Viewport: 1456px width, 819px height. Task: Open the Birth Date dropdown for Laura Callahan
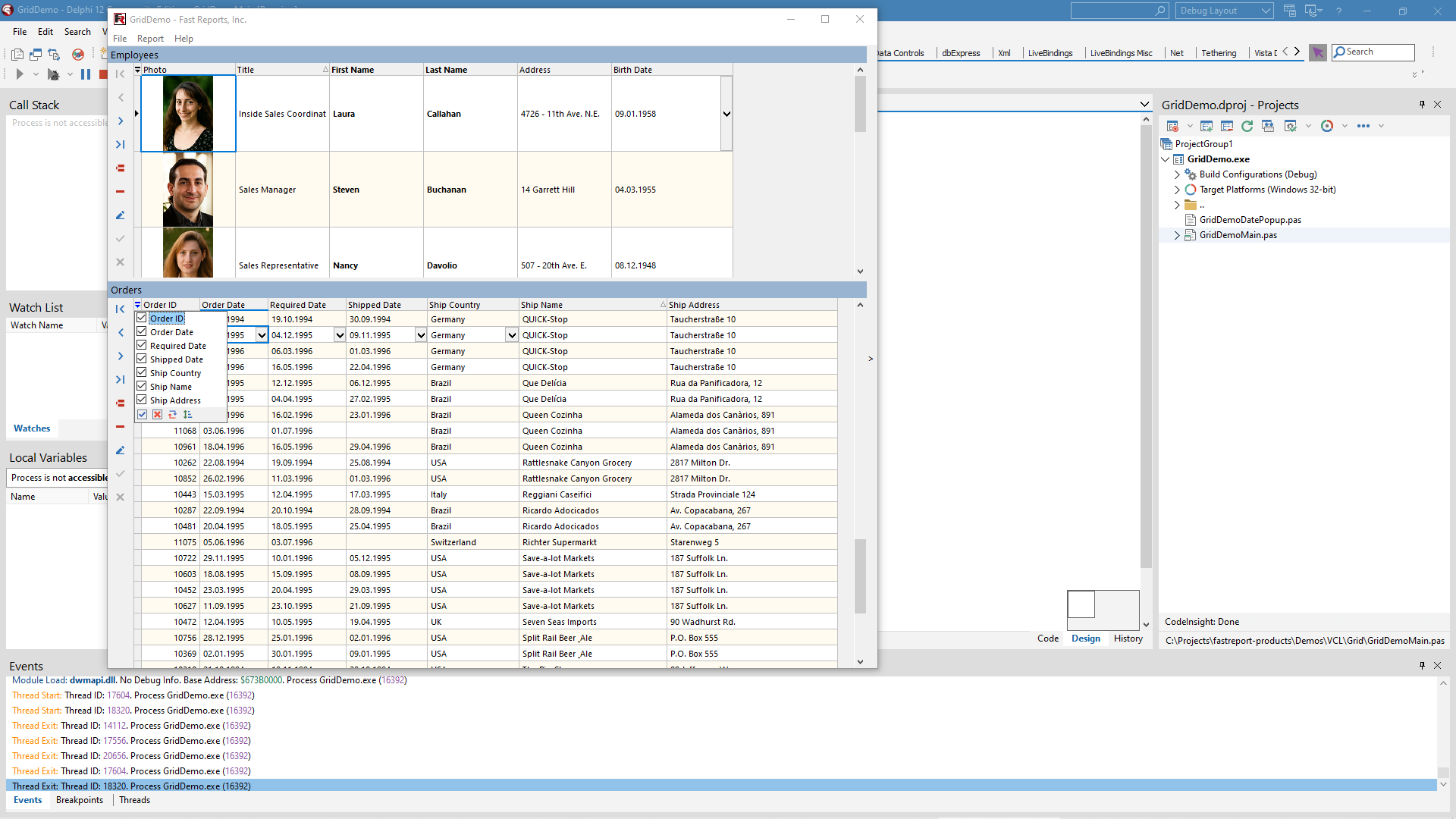click(726, 114)
